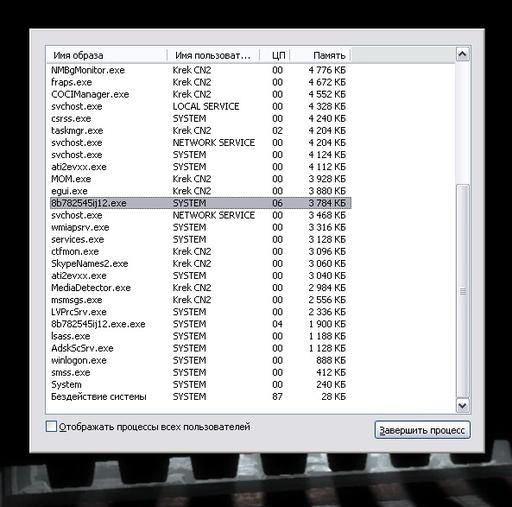Click the Завершить процесс button
512x507 pixels.
click(x=422, y=430)
